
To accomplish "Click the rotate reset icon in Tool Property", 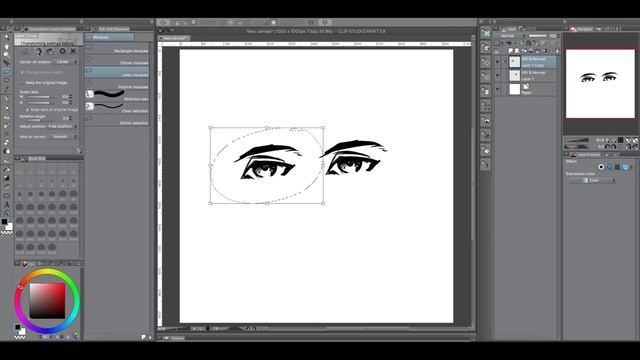I will point(38,51).
